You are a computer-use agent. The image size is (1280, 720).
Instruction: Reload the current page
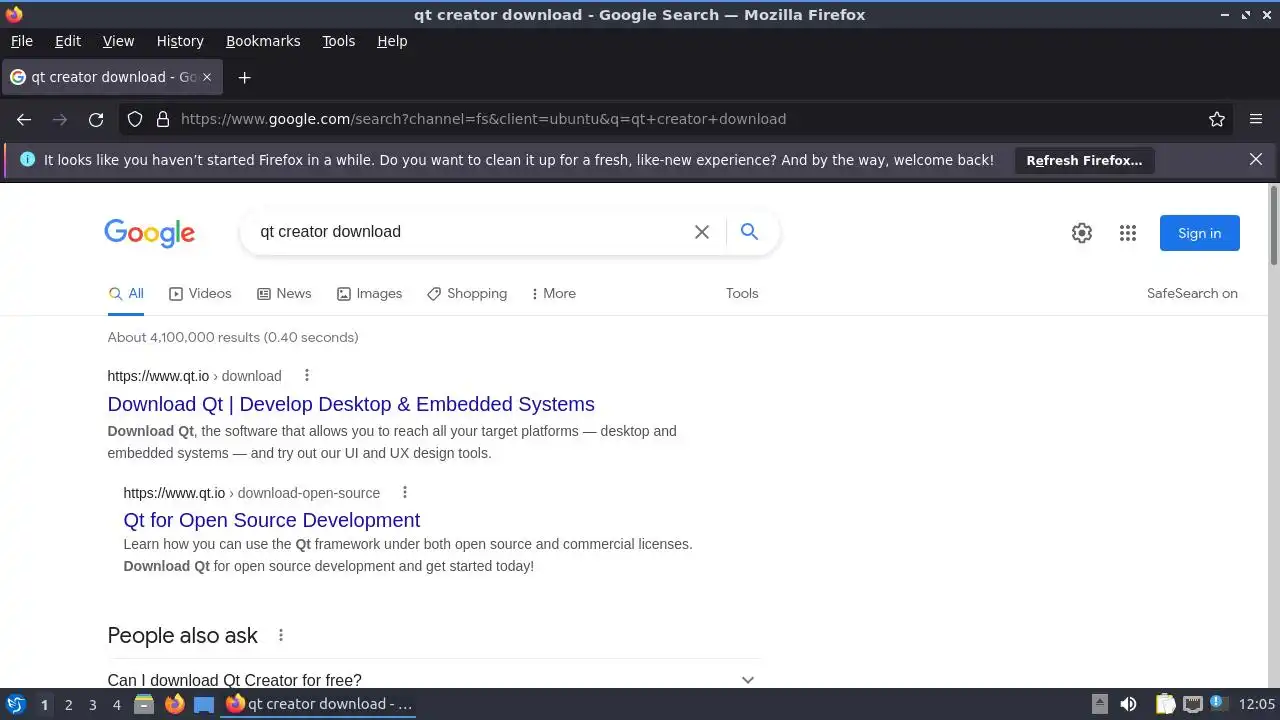[x=96, y=119]
